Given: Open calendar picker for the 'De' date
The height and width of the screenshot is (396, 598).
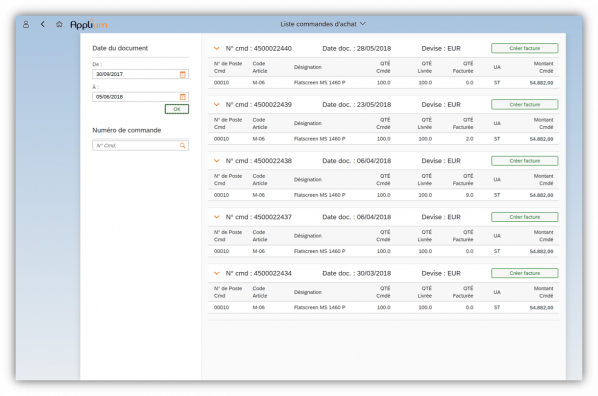Looking at the screenshot, I should [x=183, y=74].
